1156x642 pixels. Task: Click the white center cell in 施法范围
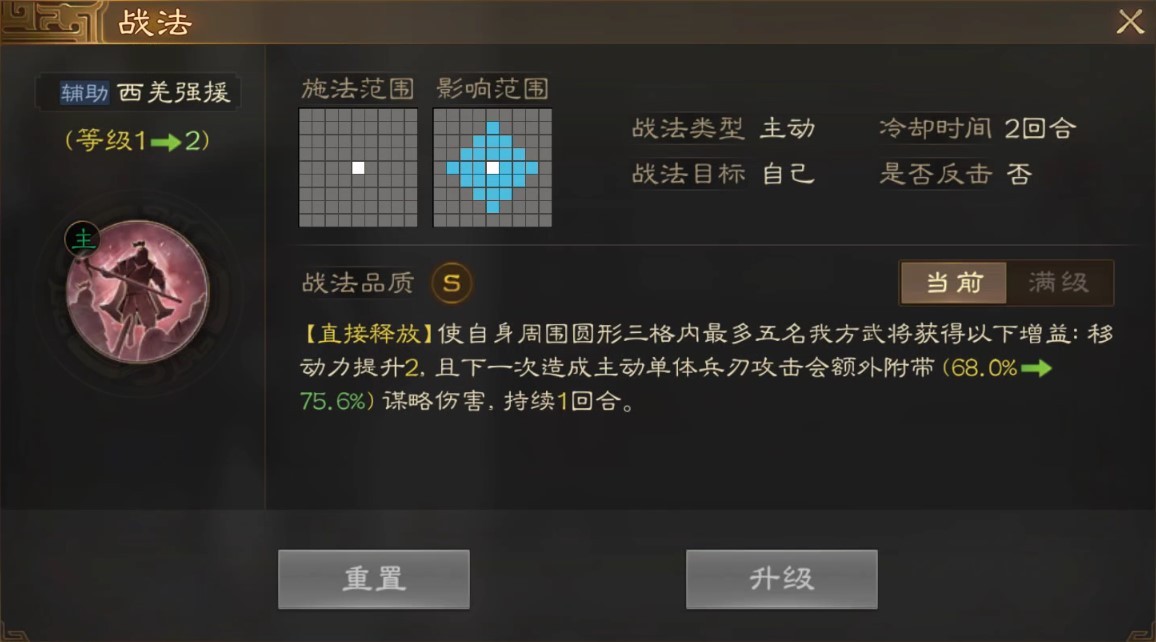pos(358,168)
